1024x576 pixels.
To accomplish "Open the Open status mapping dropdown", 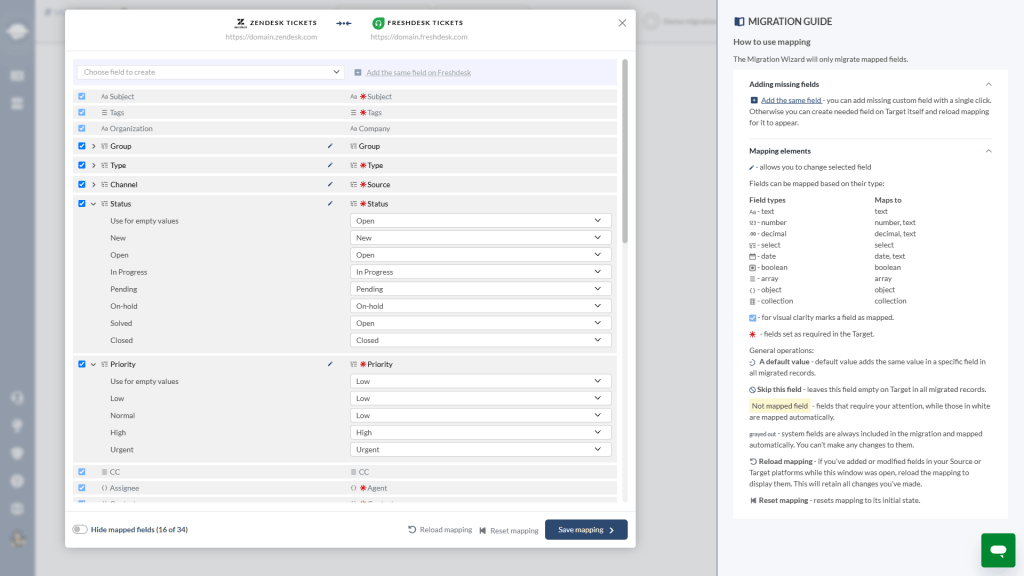I will pos(481,255).
